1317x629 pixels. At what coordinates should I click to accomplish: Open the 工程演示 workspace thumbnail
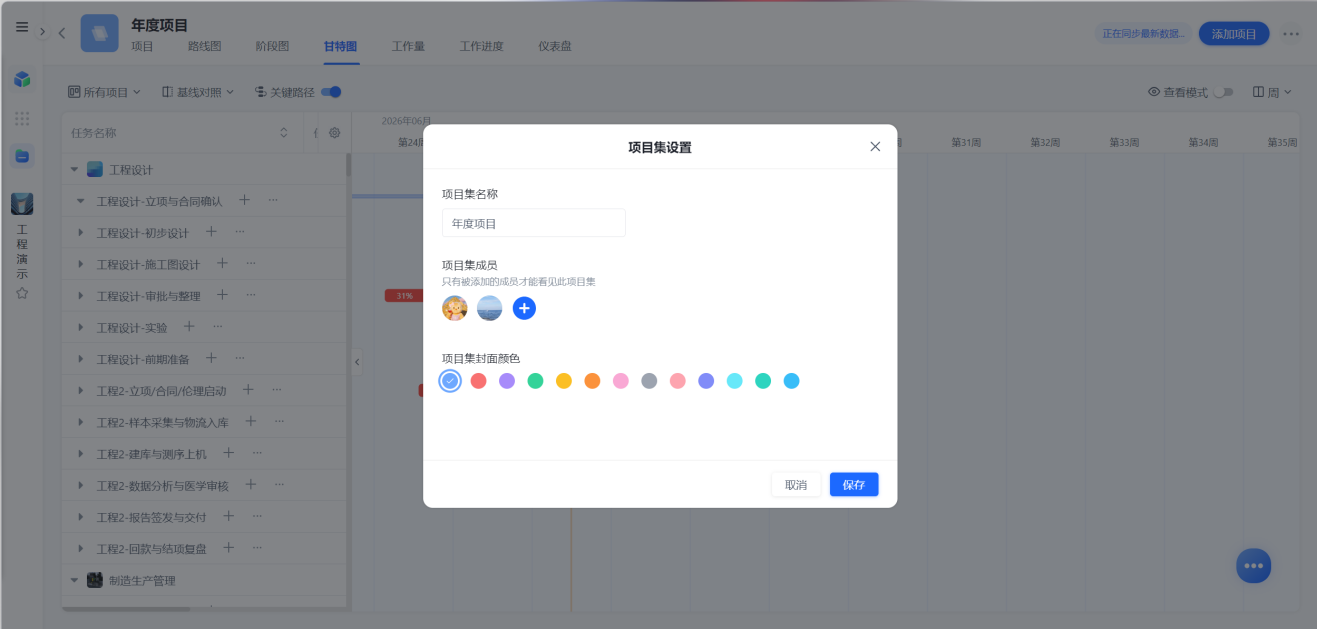tap(22, 204)
